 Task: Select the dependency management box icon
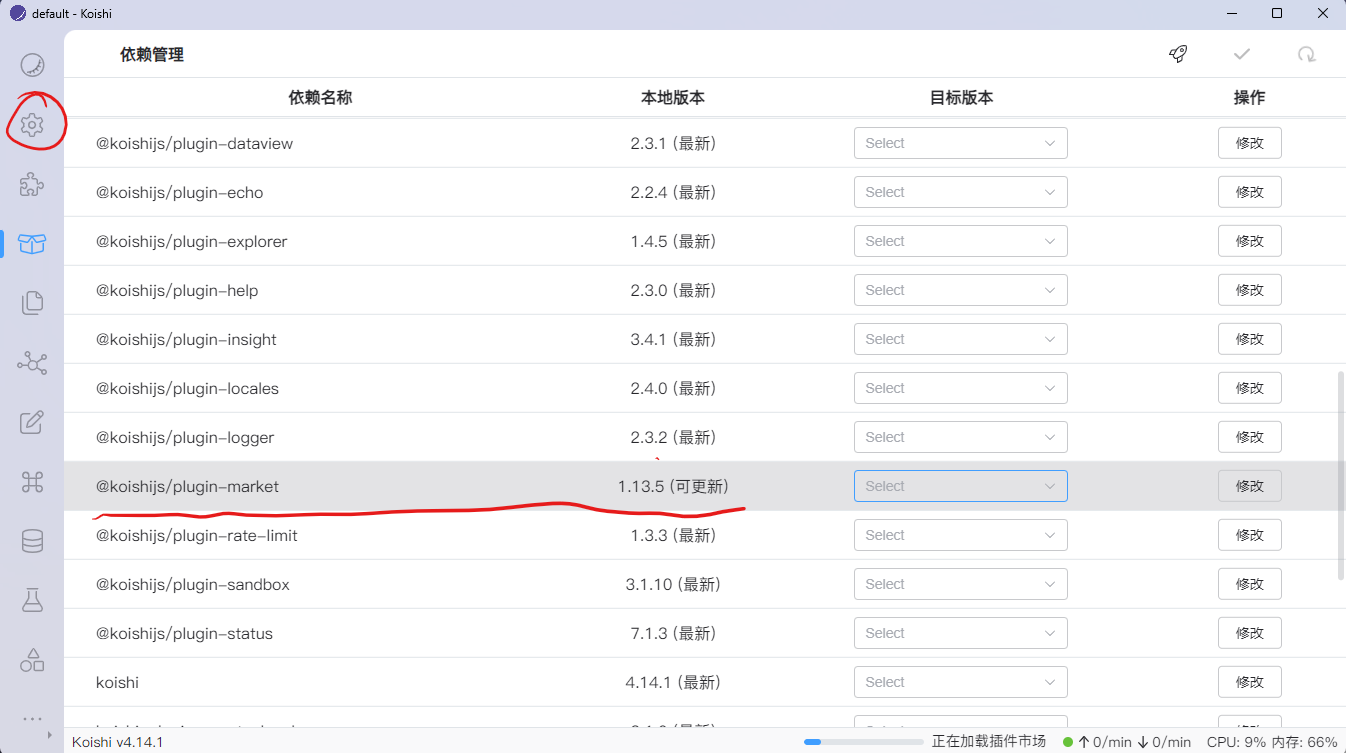[x=32, y=244]
